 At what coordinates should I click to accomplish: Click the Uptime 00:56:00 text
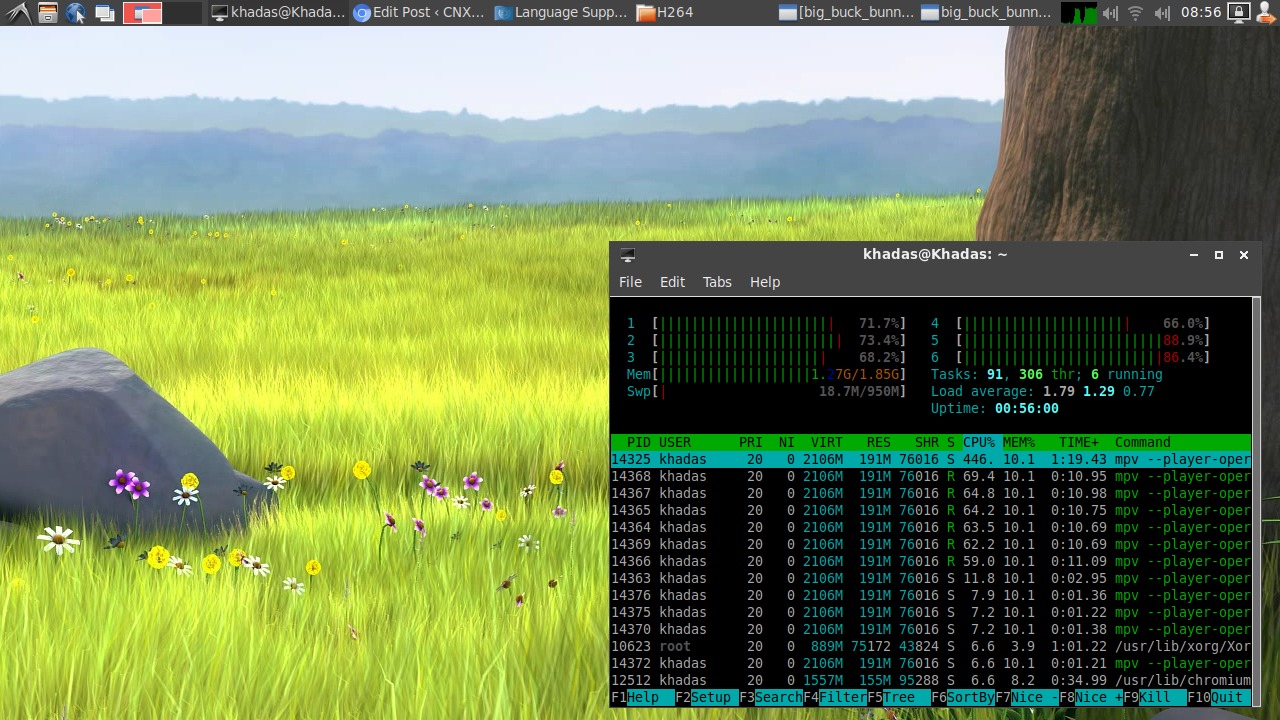pyautogui.click(x=995, y=408)
